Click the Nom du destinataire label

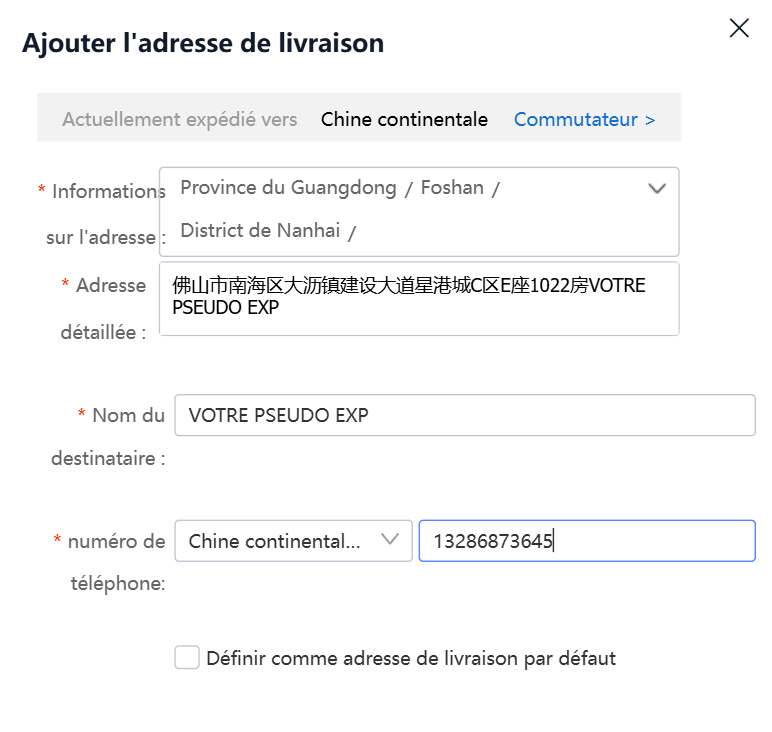[108, 437]
